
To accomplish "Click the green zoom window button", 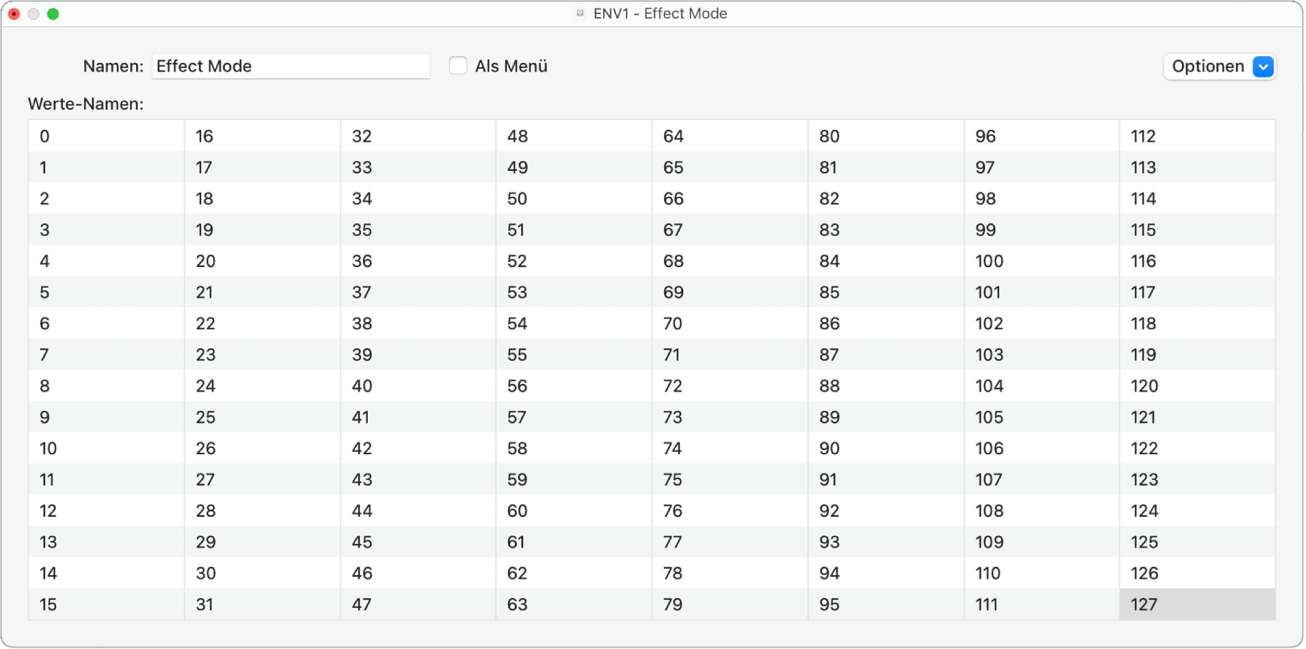I will pos(53,14).
